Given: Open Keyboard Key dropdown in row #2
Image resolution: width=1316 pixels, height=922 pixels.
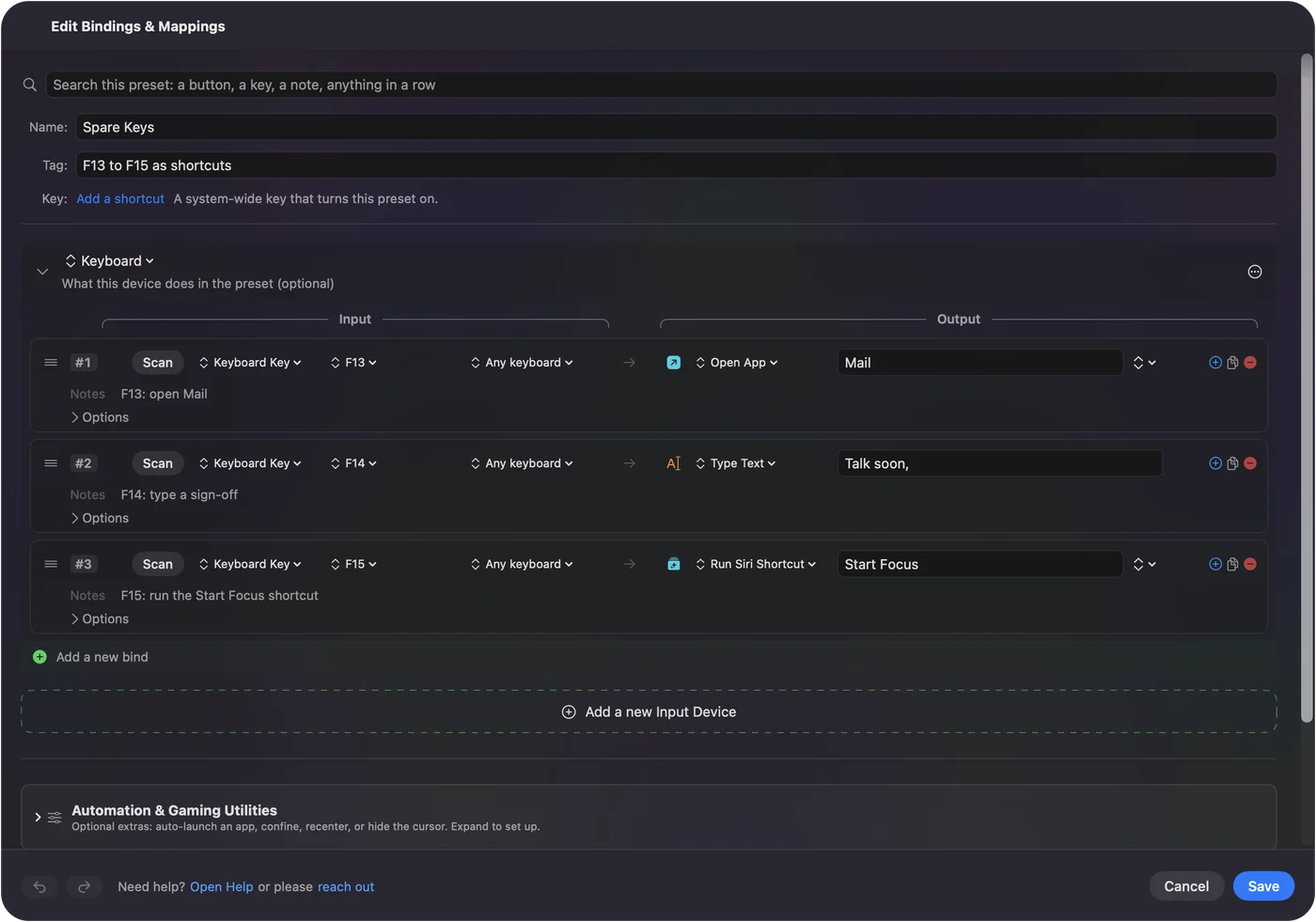Looking at the screenshot, I should pos(250,463).
